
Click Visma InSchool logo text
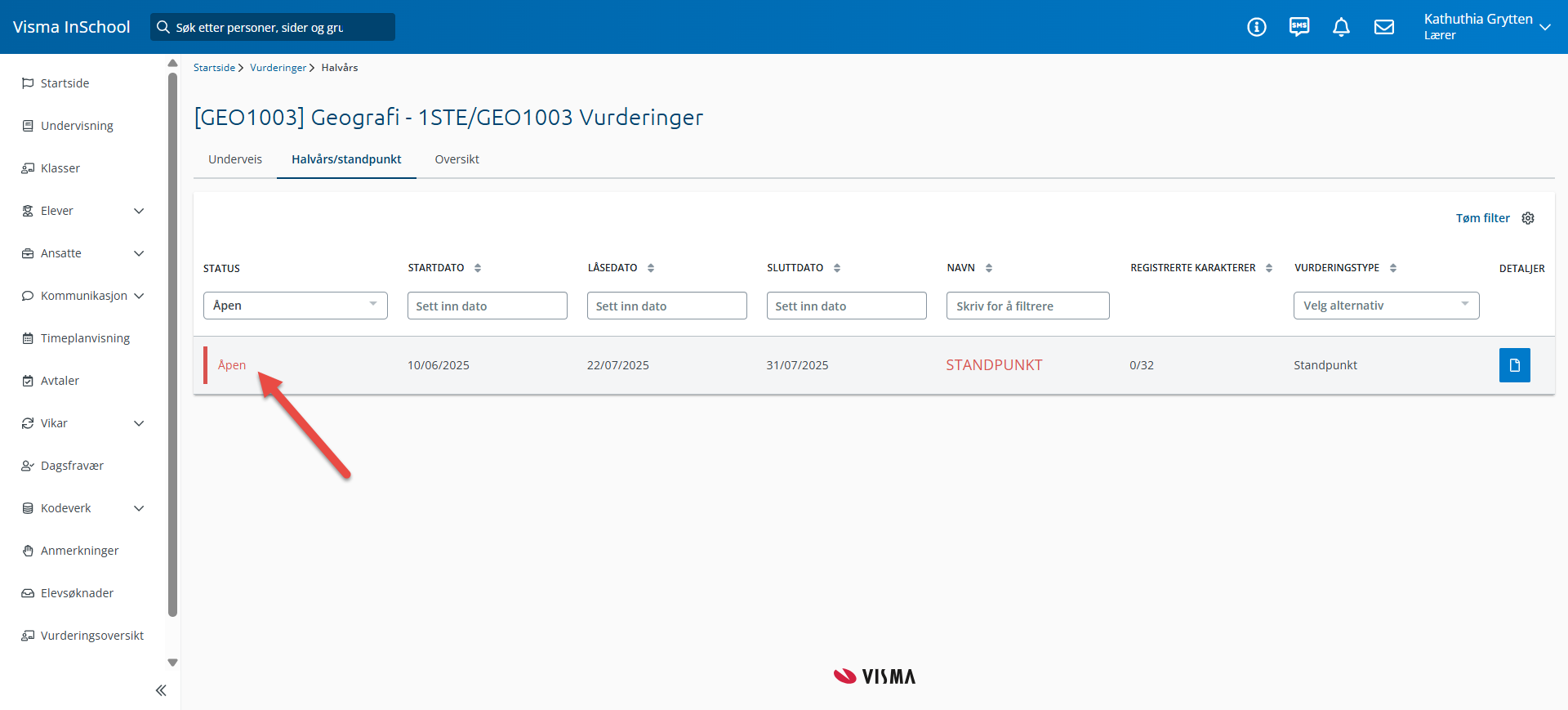point(72,27)
